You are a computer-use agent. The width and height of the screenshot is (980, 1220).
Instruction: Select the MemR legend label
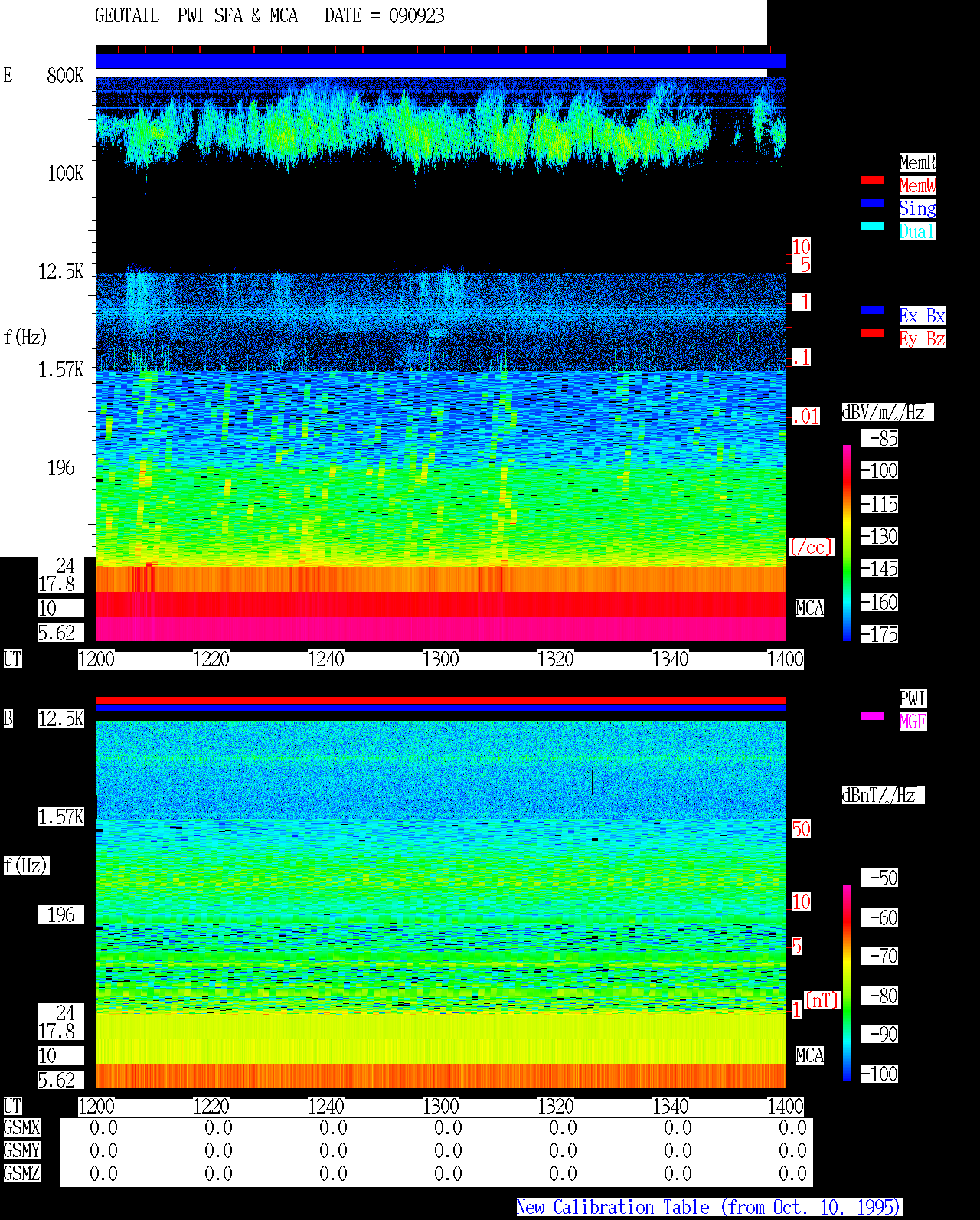917,162
